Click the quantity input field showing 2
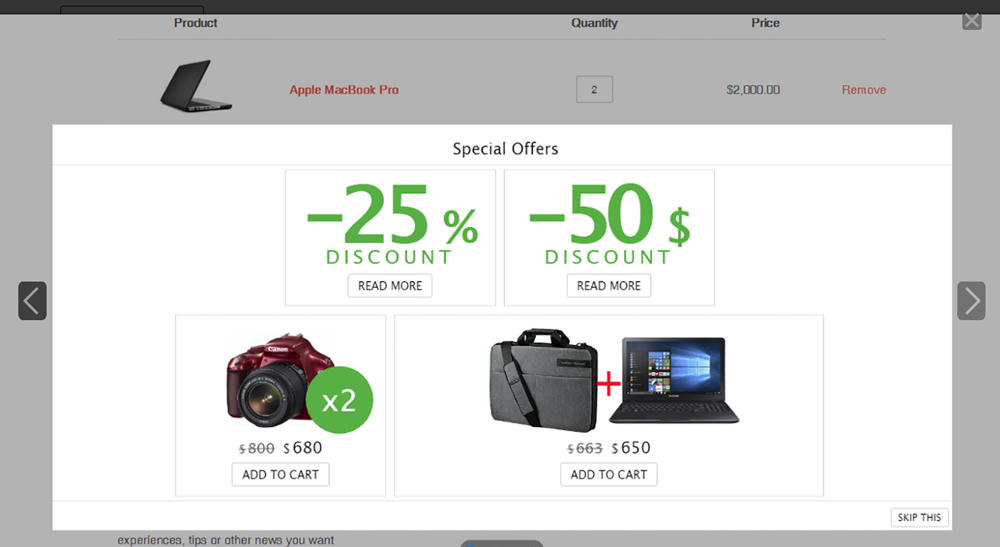 [594, 89]
